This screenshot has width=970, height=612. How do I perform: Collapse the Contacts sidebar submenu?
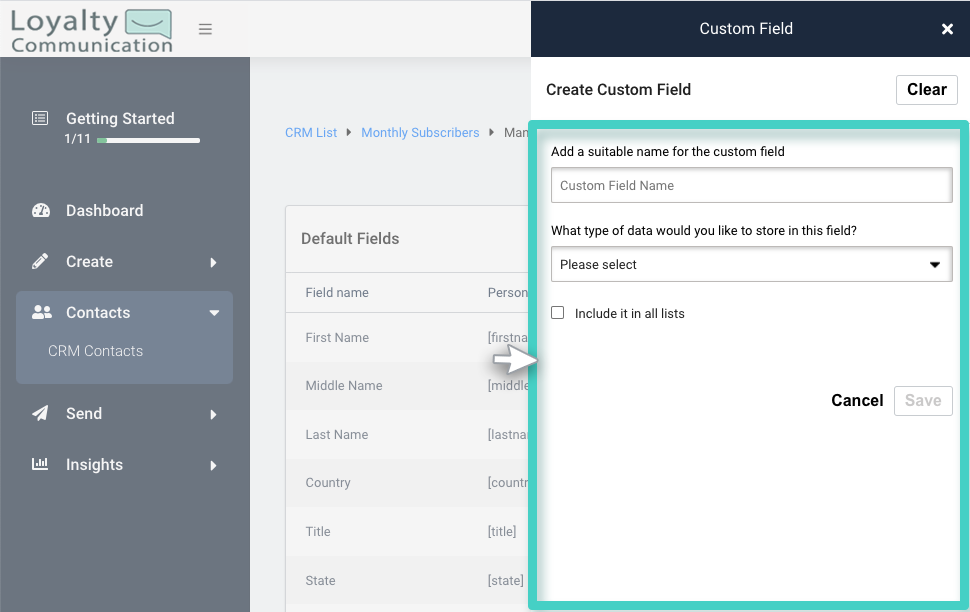click(212, 311)
